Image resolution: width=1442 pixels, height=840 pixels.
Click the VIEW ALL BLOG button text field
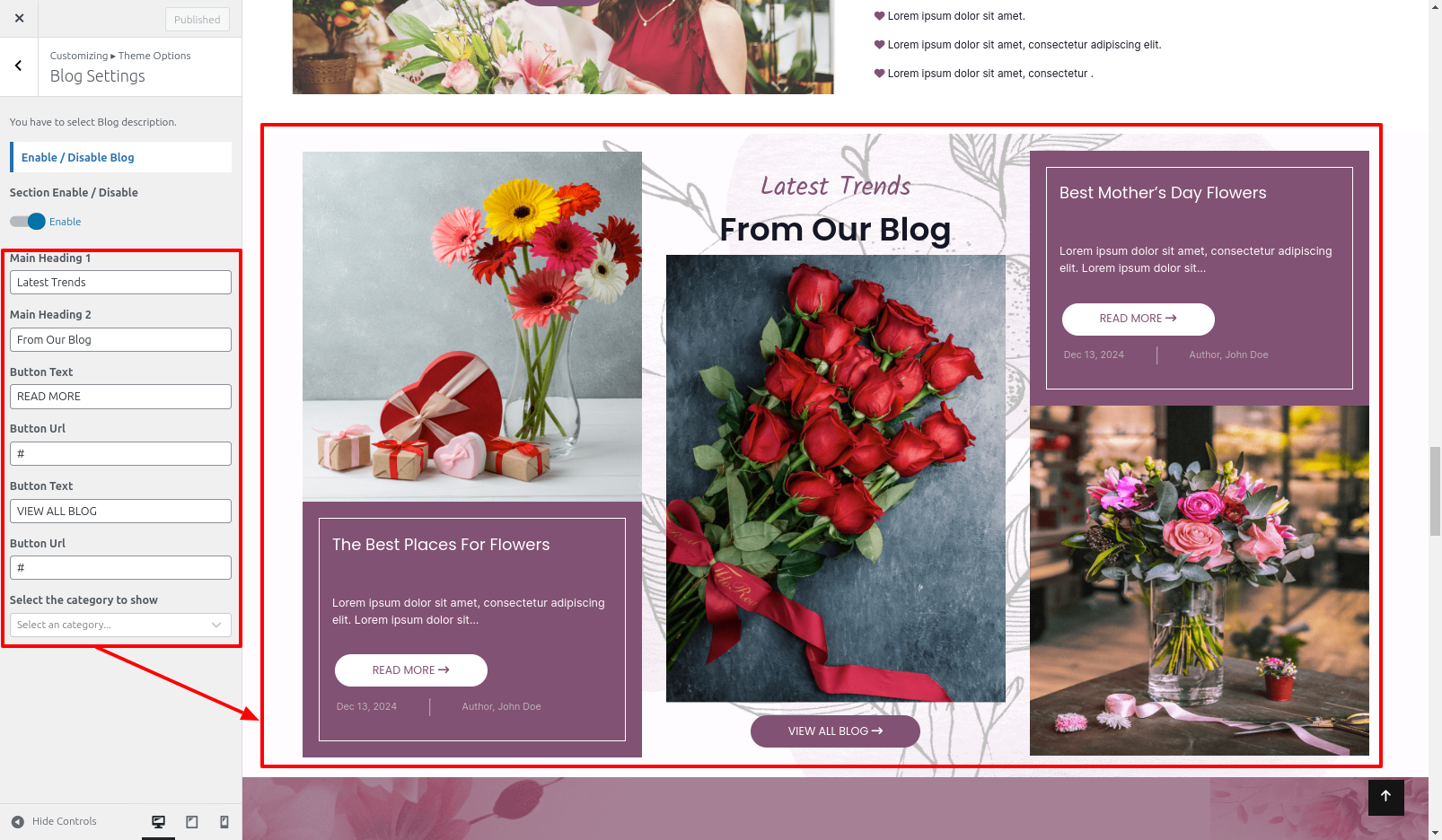pos(120,512)
